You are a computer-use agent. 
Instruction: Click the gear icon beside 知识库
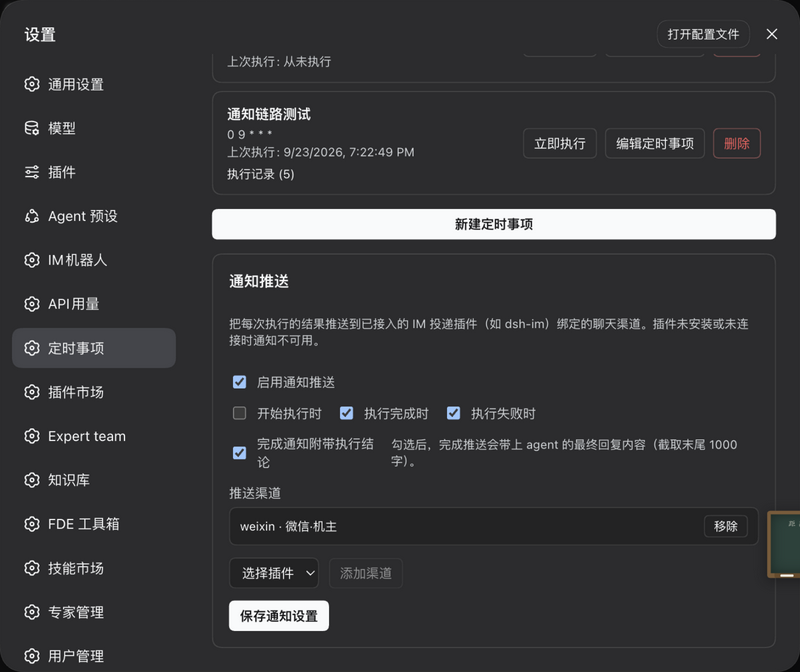32,480
